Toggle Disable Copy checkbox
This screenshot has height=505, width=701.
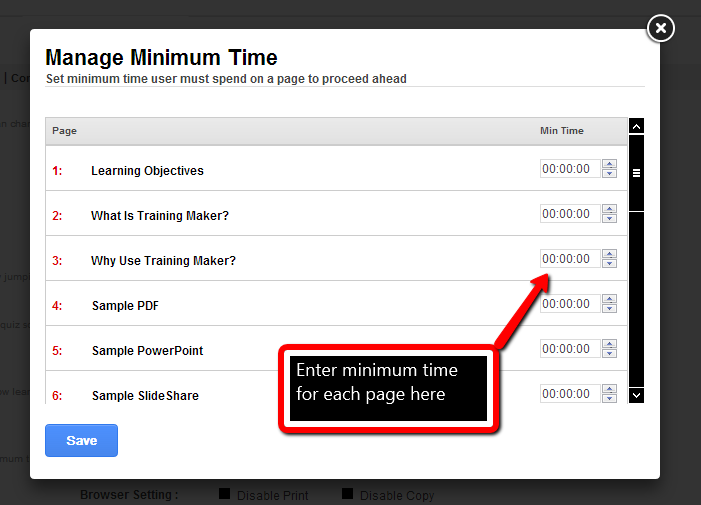point(348,494)
